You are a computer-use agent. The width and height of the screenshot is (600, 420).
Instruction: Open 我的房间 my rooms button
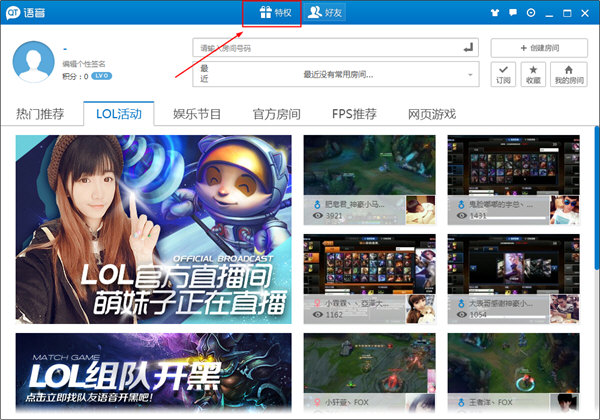(568, 73)
